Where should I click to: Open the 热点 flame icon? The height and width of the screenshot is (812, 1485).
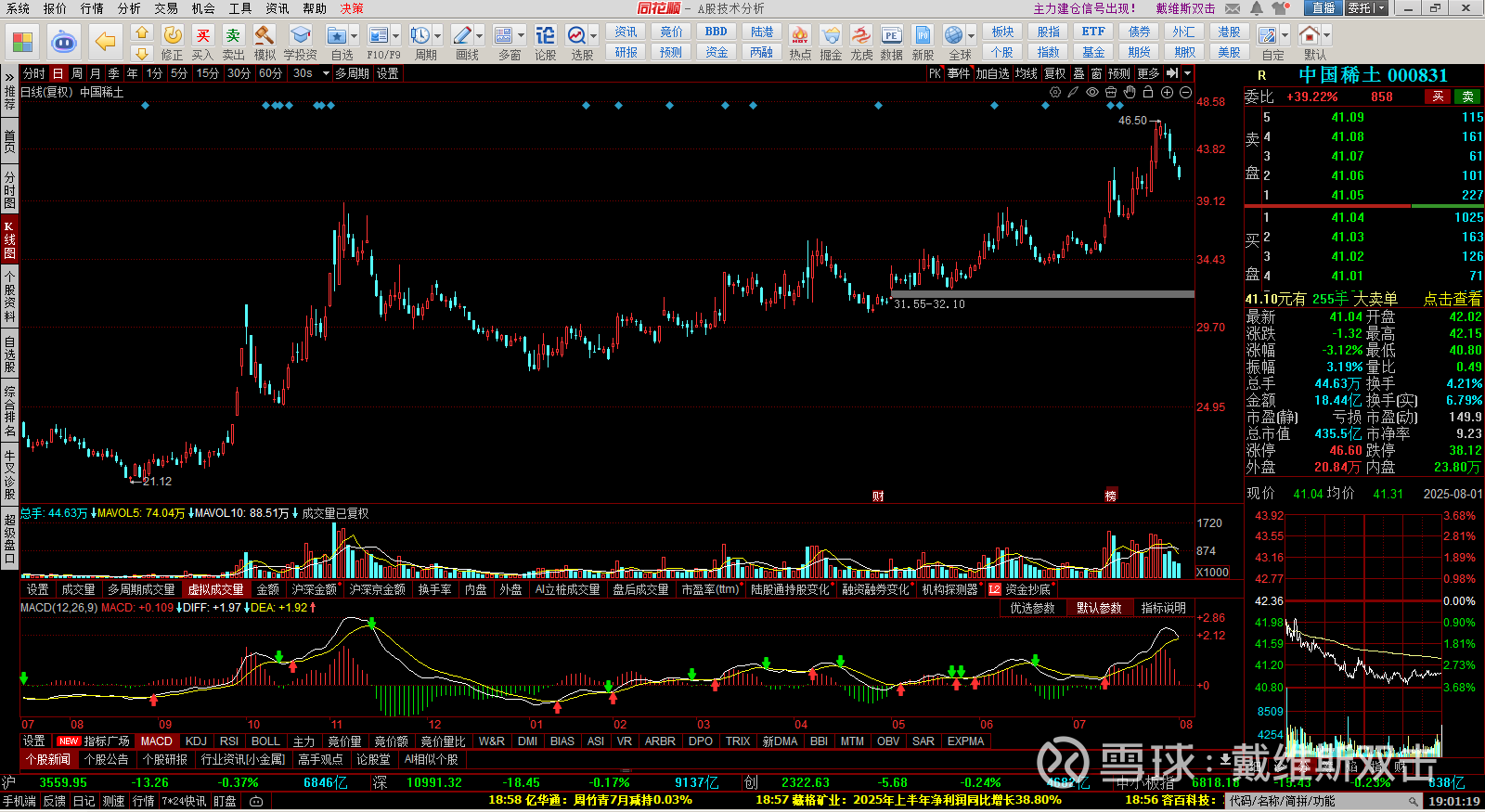800,35
